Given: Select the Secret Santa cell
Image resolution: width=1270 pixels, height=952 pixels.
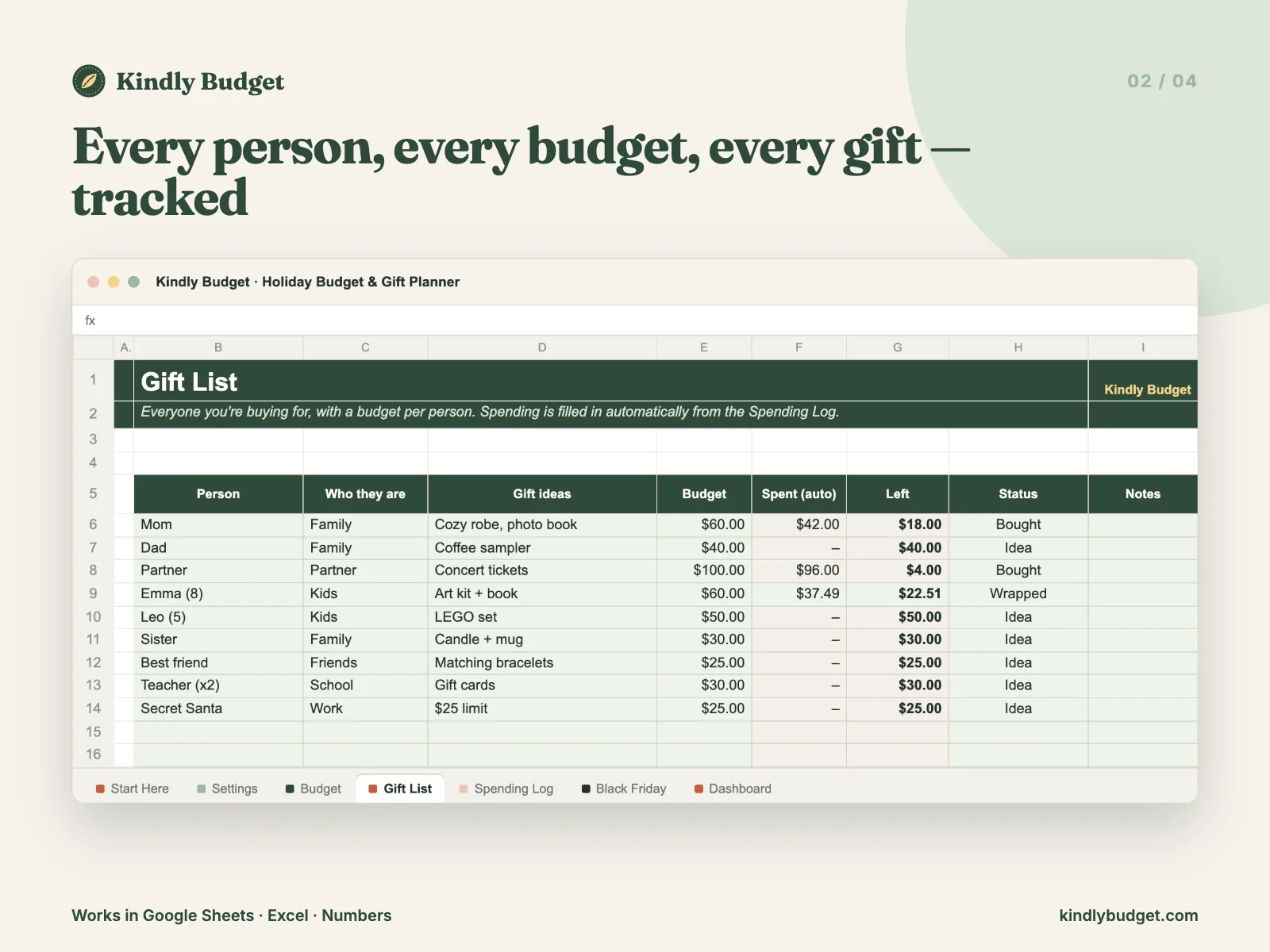Looking at the screenshot, I should (x=218, y=708).
